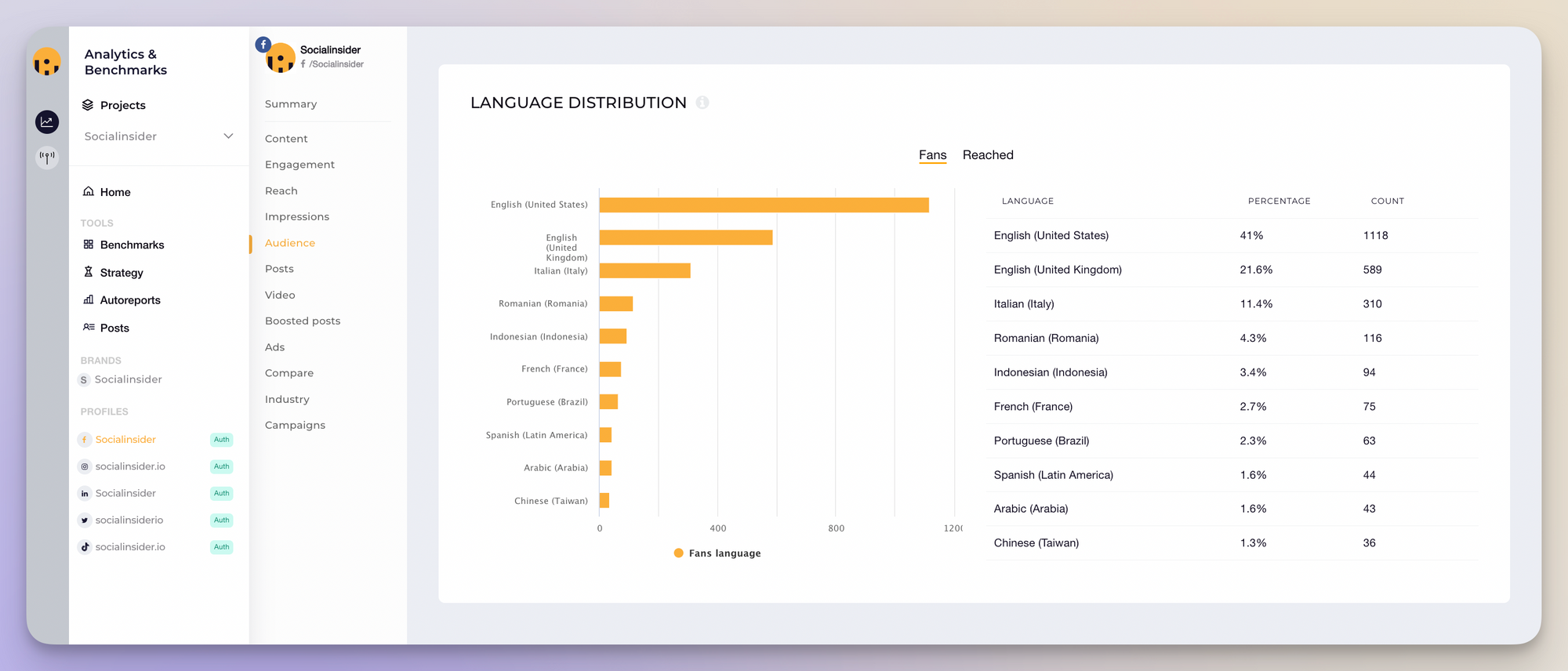Select the Socialinsider brand
Viewport: 1568px width, 671px height.
click(x=129, y=379)
